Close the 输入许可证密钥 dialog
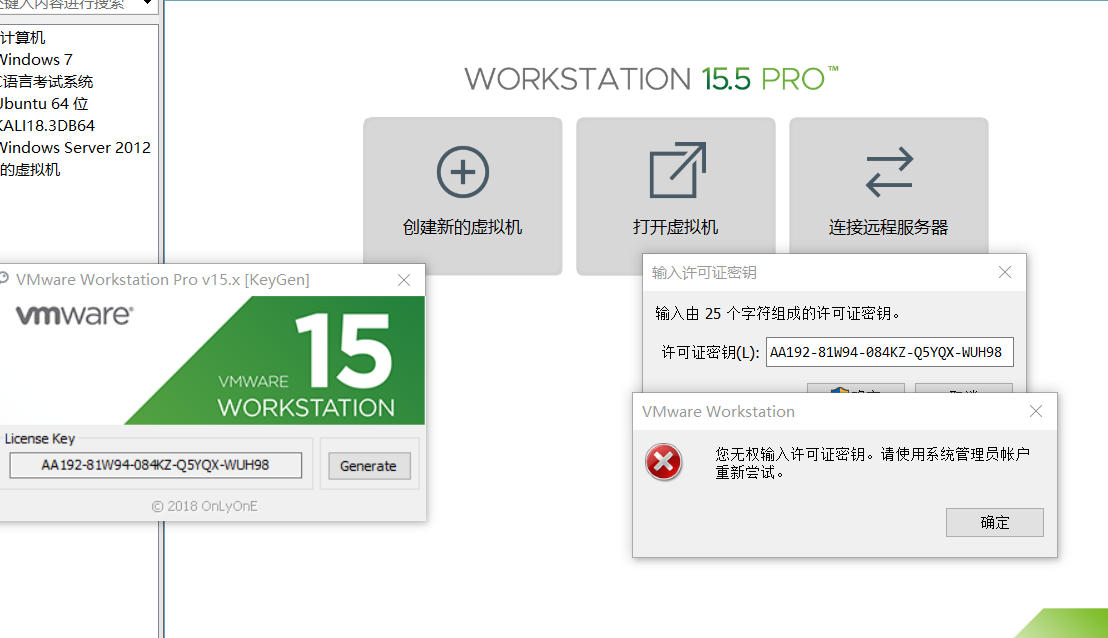This screenshot has width=1108, height=638. click(x=1005, y=272)
